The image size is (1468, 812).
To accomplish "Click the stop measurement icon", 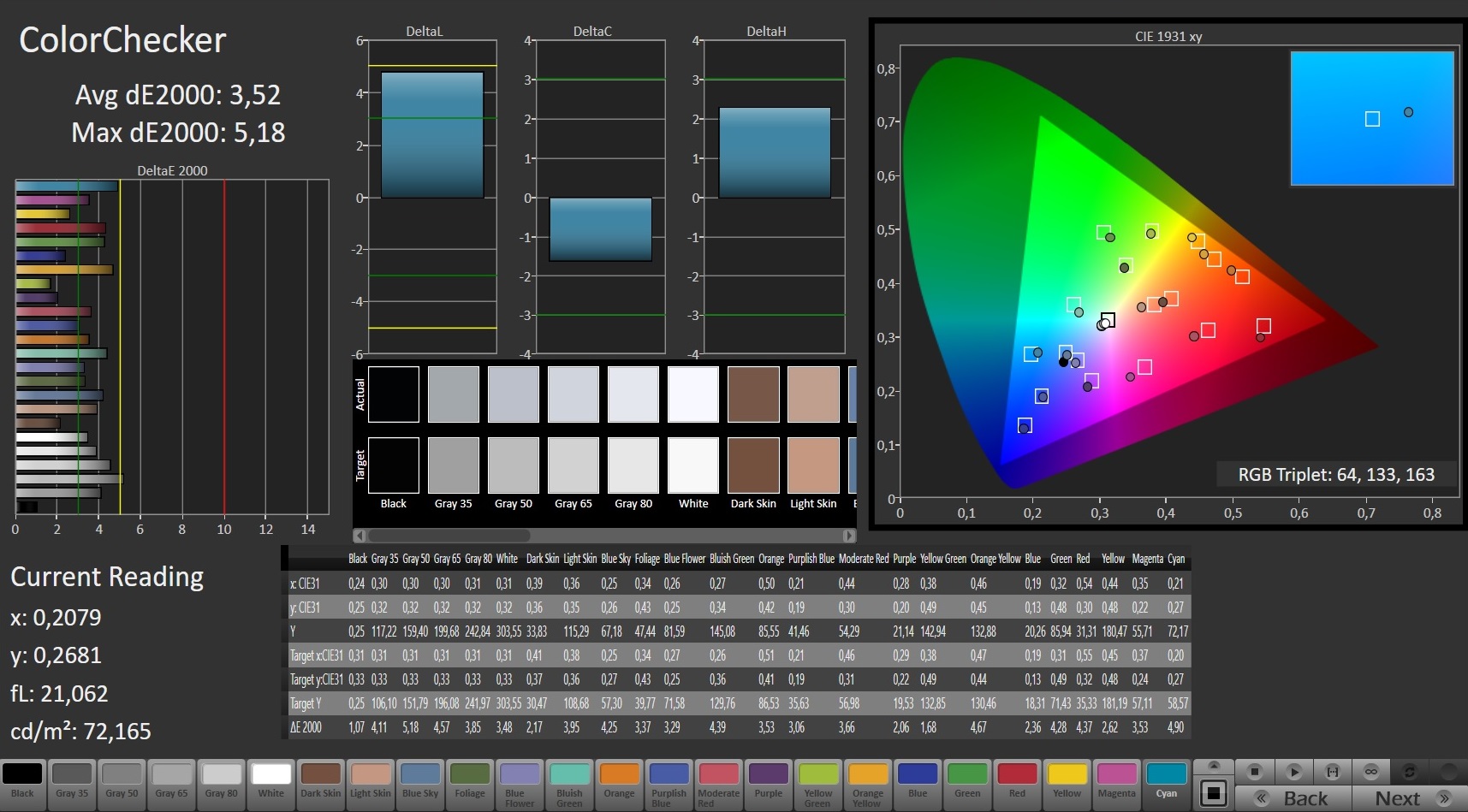I will point(1254,772).
